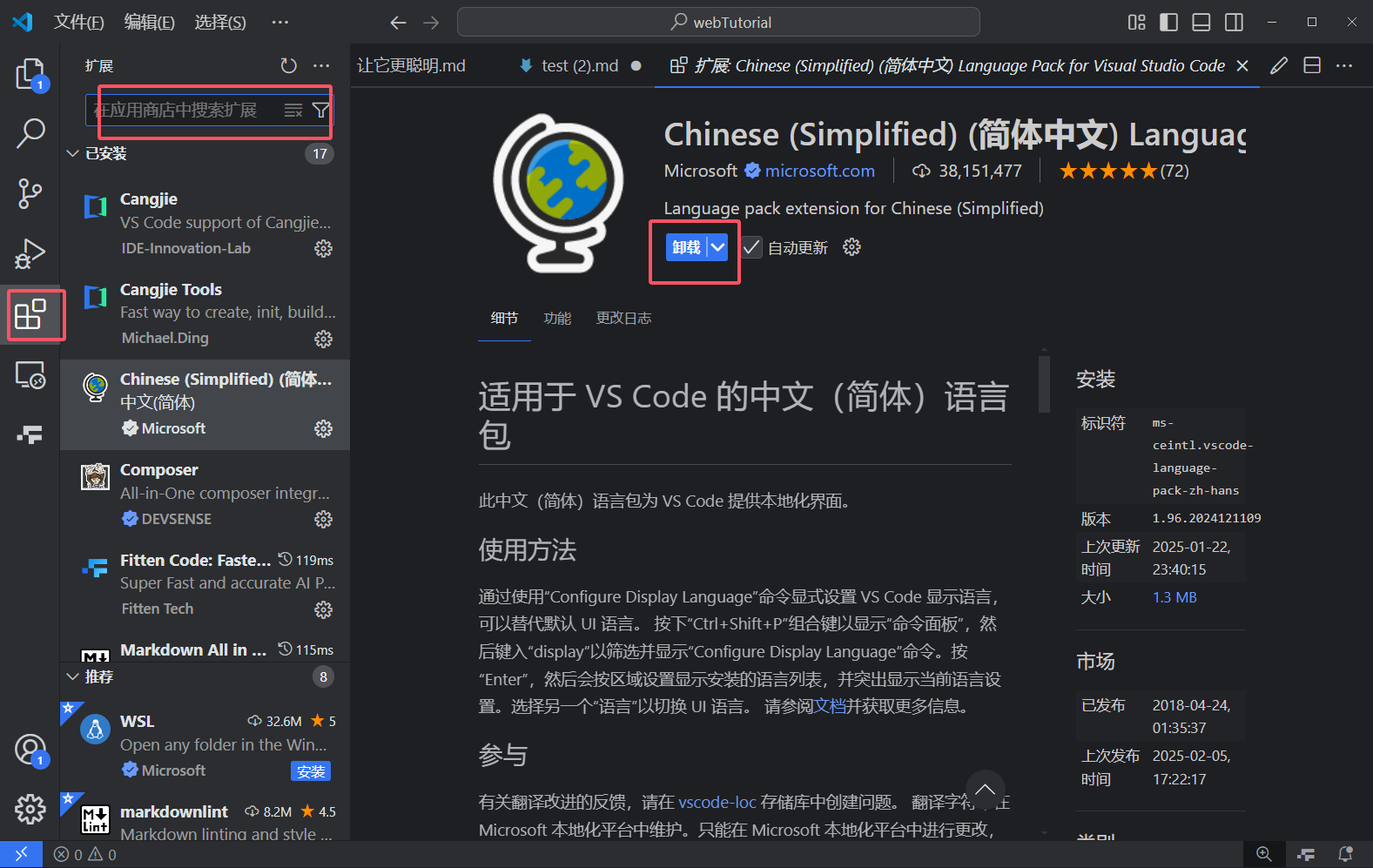This screenshot has height=868, width=1373.
Task: Toggle primary side bar layout icon
Action: (x=1169, y=23)
